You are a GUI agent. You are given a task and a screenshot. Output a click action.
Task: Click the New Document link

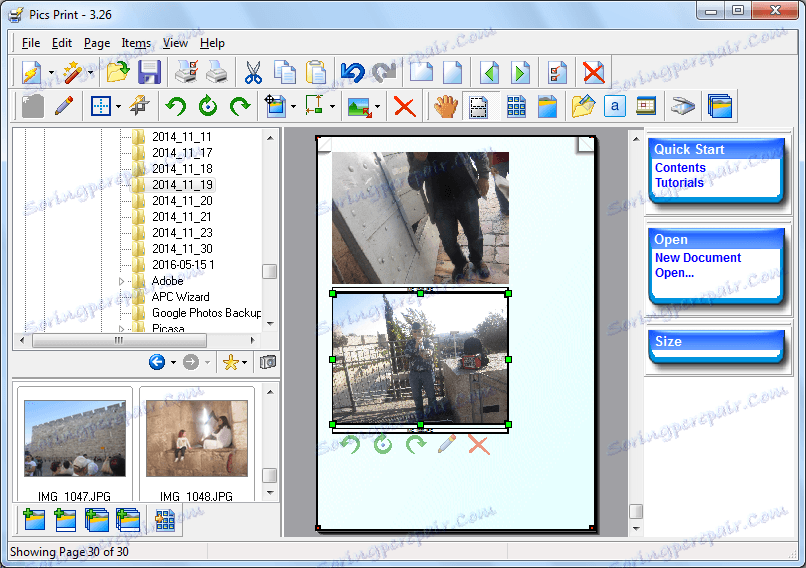click(x=698, y=258)
